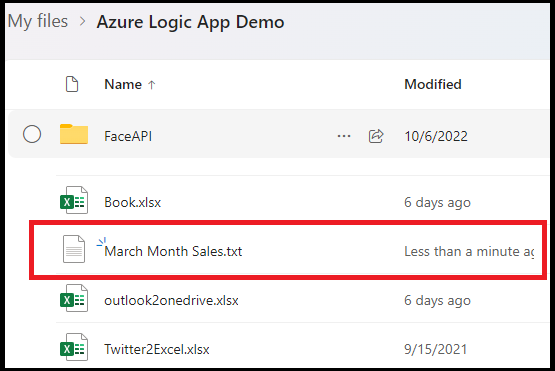Viewport: 555px width, 371px height.
Task: Click the Excel icon beside outlook2onedrive.xlsx
Action: [x=74, y=298]
